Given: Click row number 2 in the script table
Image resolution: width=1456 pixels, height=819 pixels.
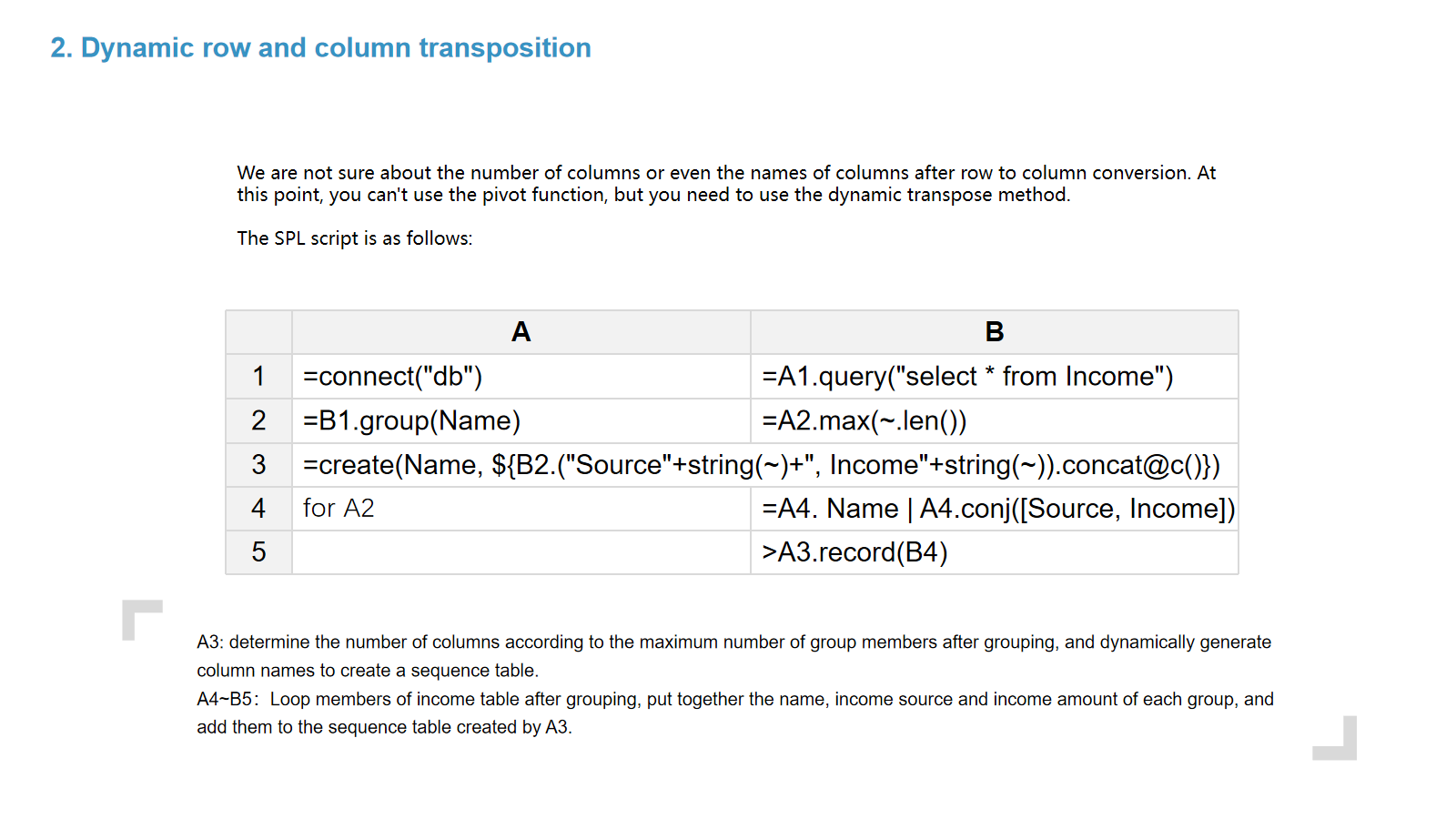Looking at the screenshot, I should coord(258,420).
